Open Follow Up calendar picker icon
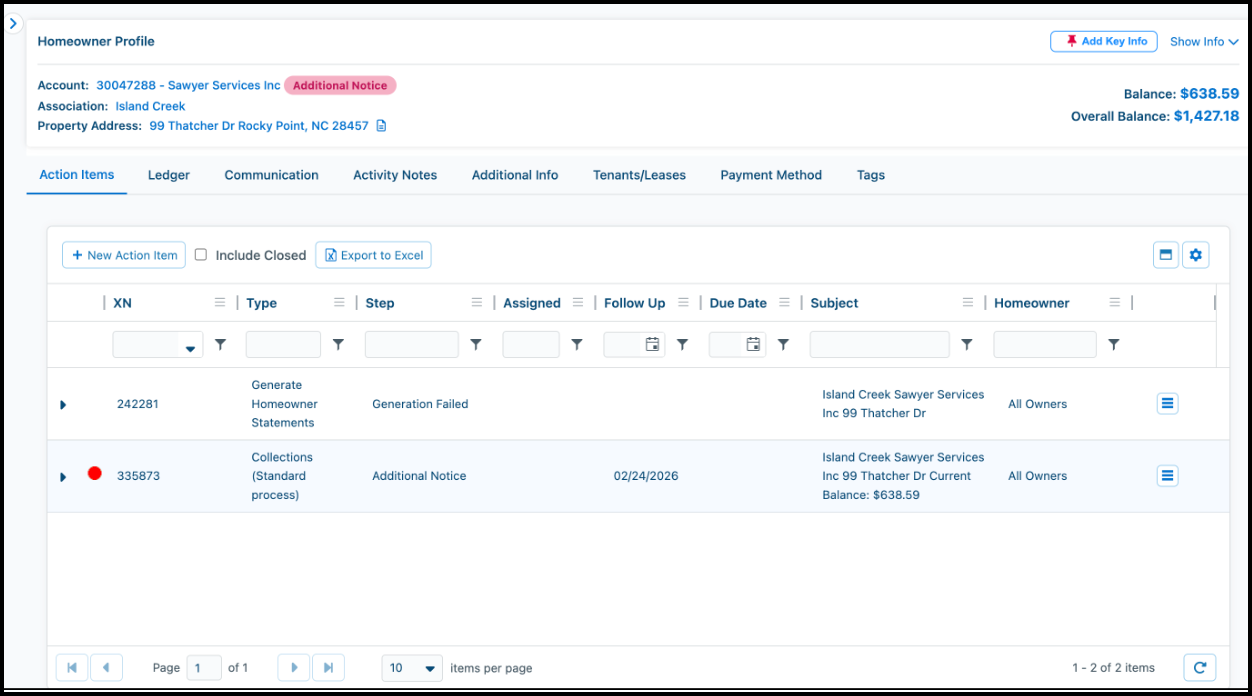 652,344
